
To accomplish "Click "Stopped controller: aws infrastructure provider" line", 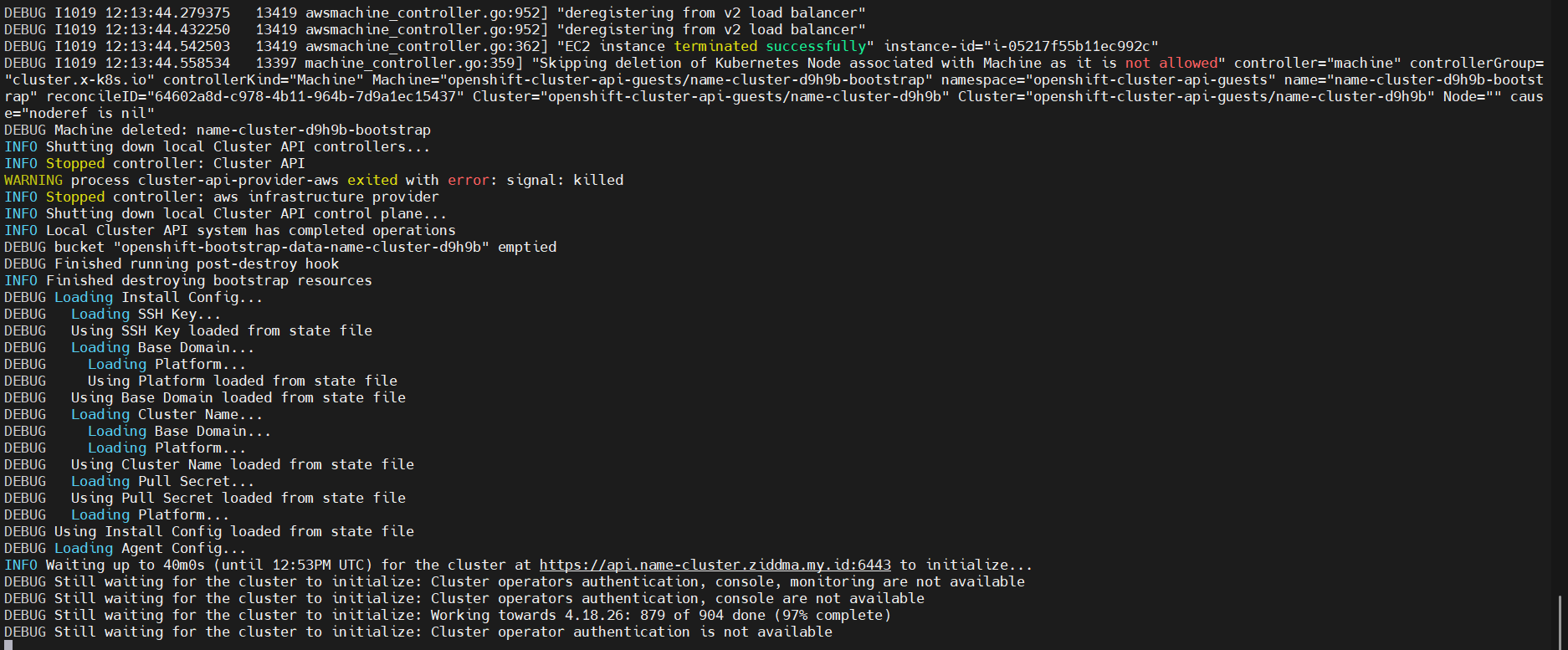I will point(242,197).
